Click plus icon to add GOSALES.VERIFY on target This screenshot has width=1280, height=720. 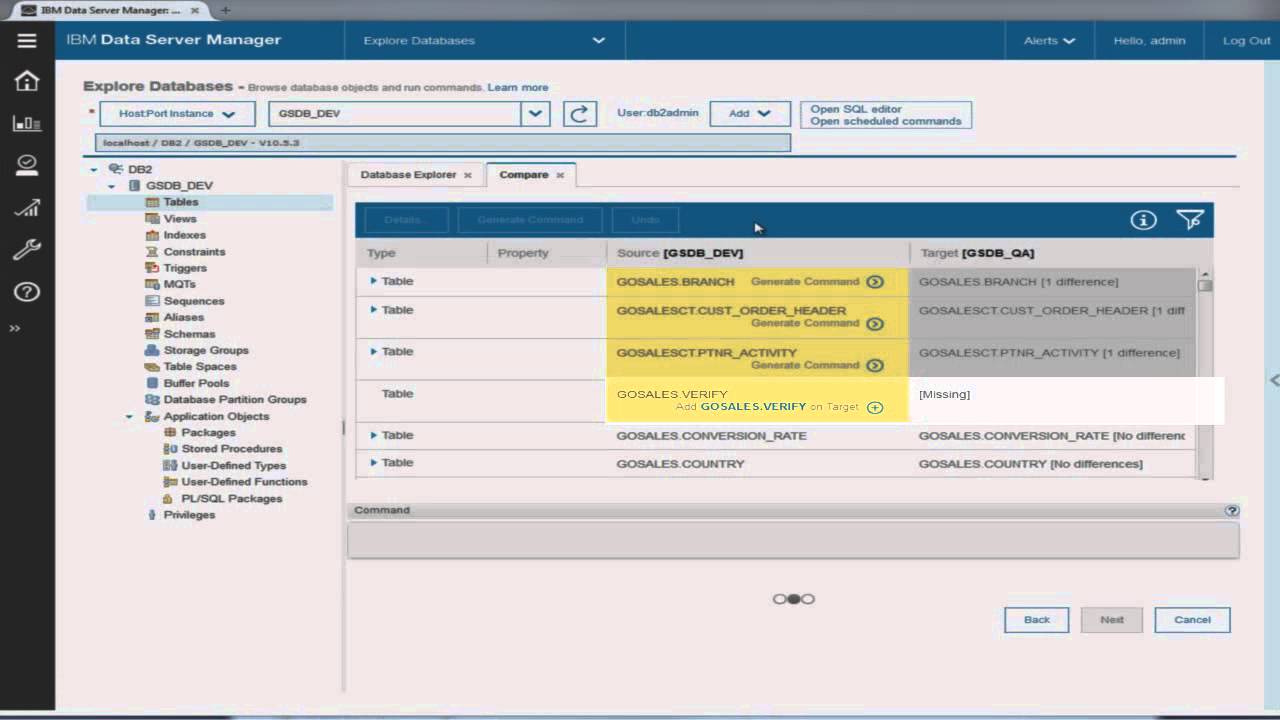coord(875,407)
